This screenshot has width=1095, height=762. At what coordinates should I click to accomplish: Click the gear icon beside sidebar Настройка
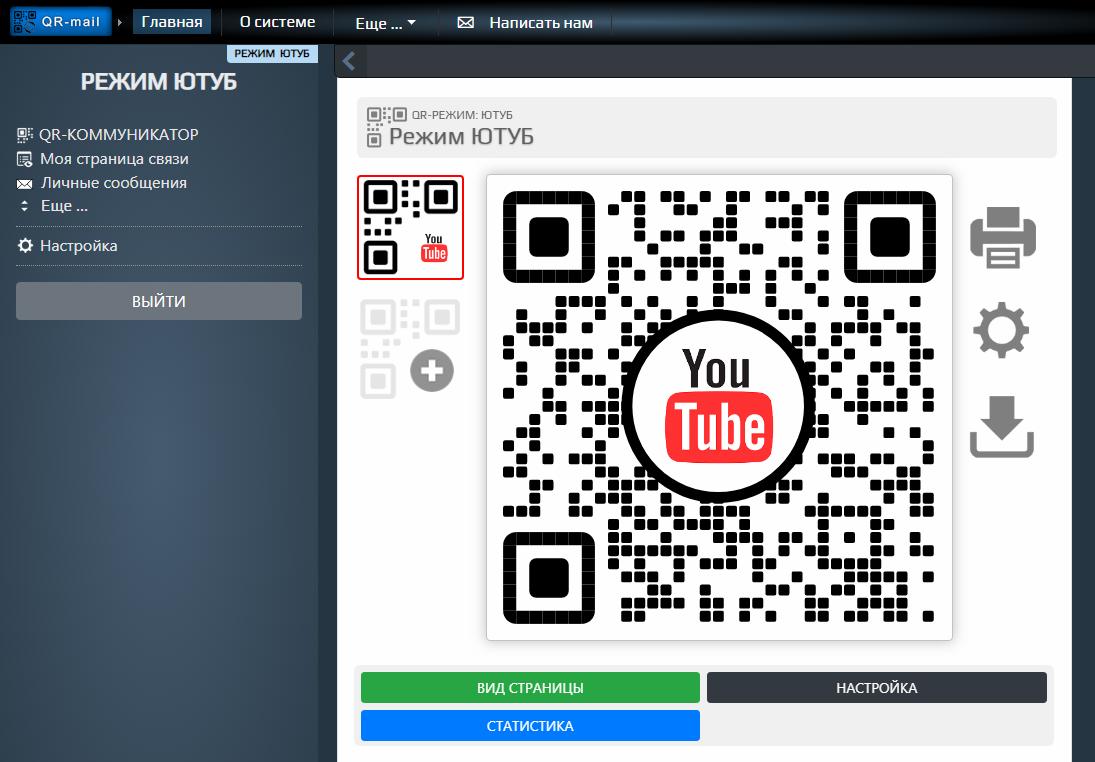click(x=25, y=246)
